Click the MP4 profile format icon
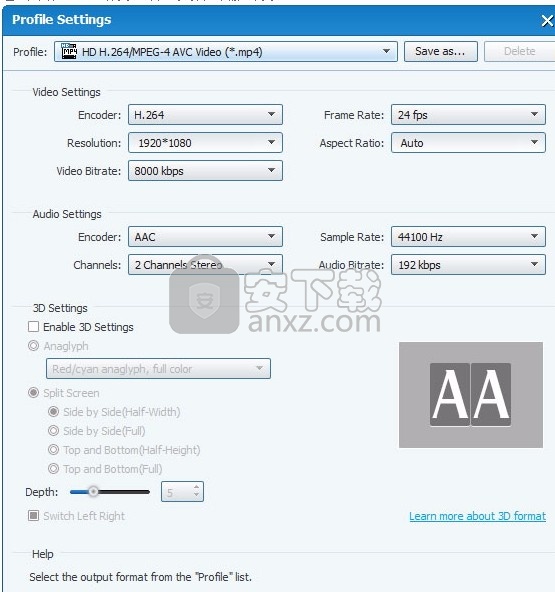555x592 pixels. 69,51
